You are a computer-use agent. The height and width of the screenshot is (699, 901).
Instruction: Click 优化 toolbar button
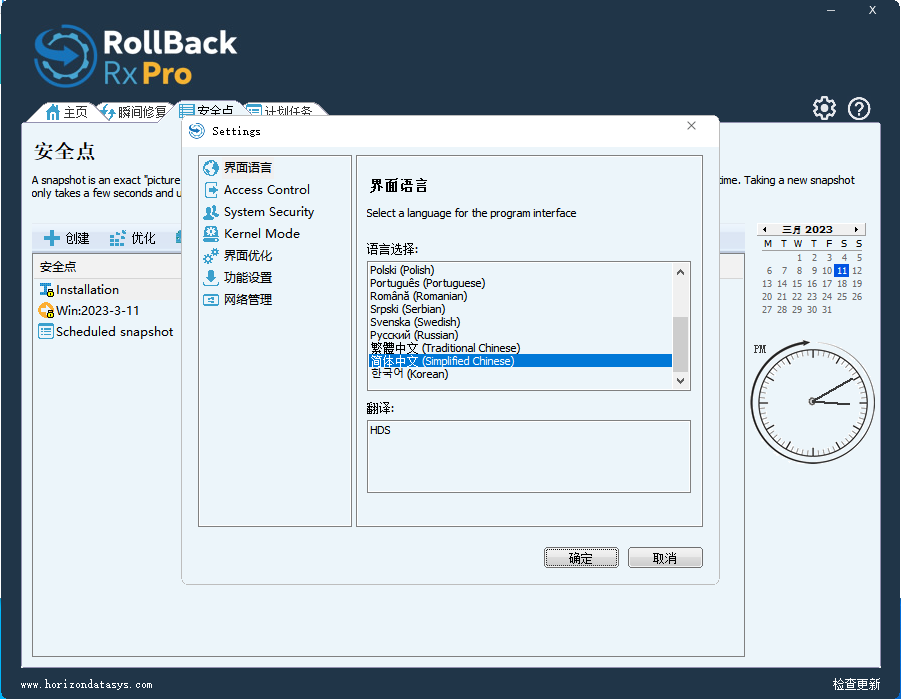pos(133,238)
